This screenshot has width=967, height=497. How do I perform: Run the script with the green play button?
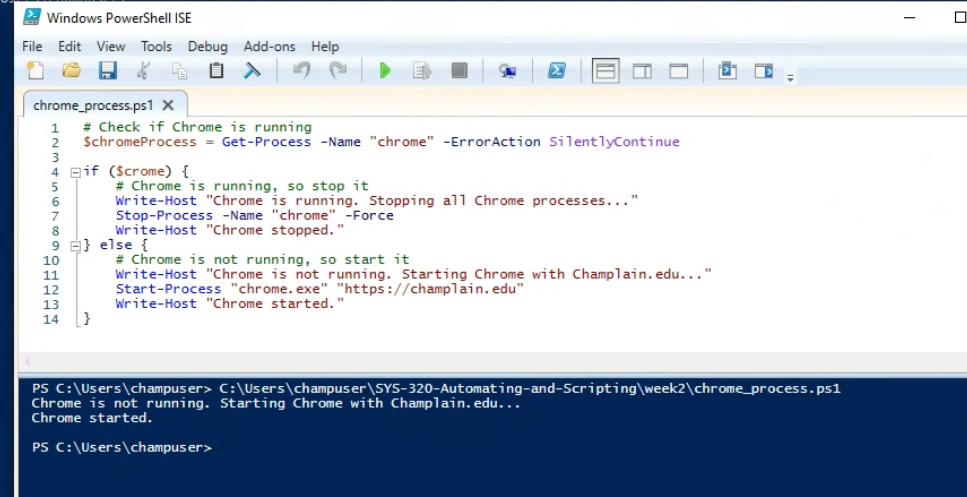385,71
